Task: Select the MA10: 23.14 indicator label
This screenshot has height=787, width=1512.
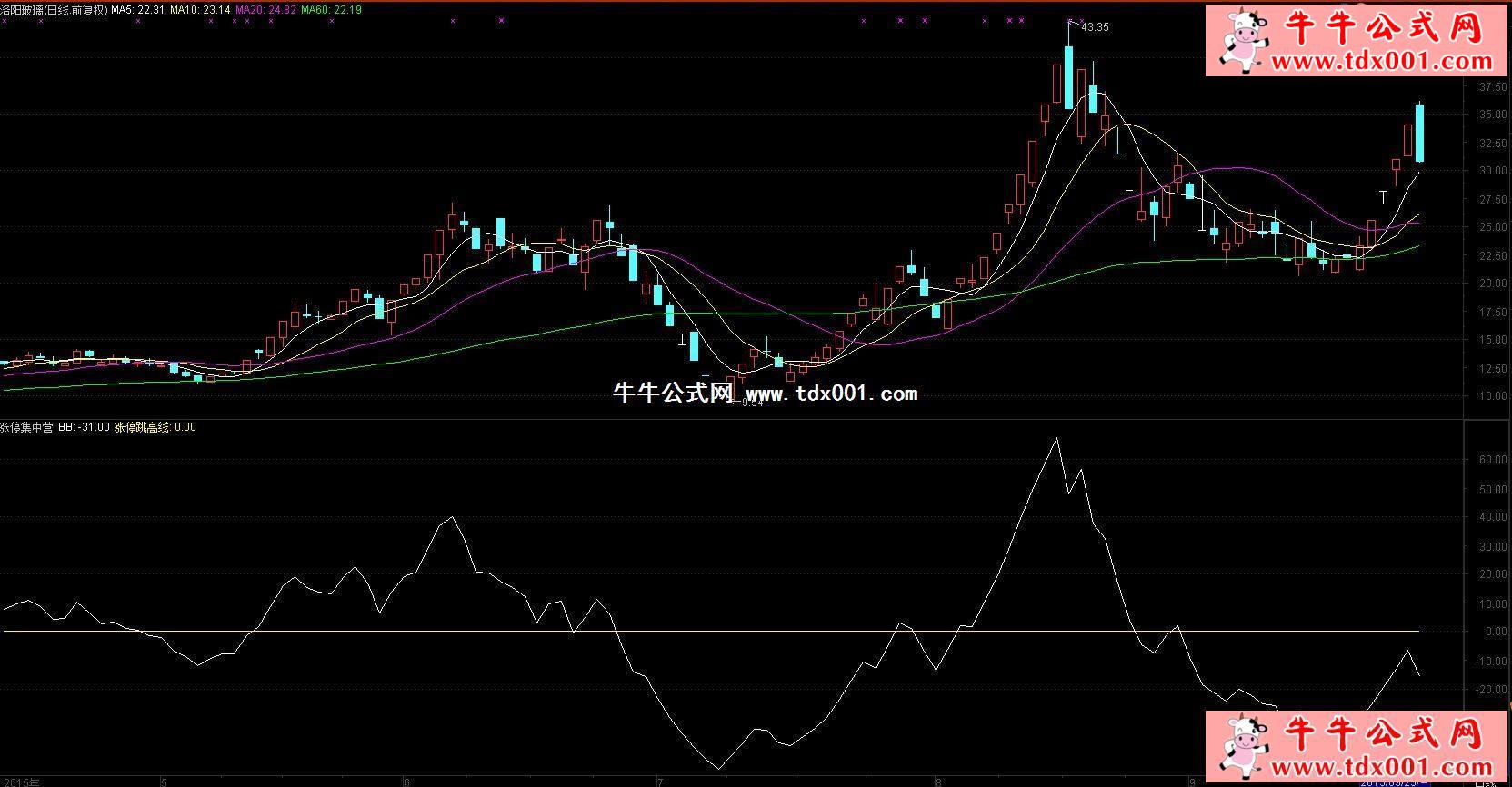Action: click(x=199, y=10)
